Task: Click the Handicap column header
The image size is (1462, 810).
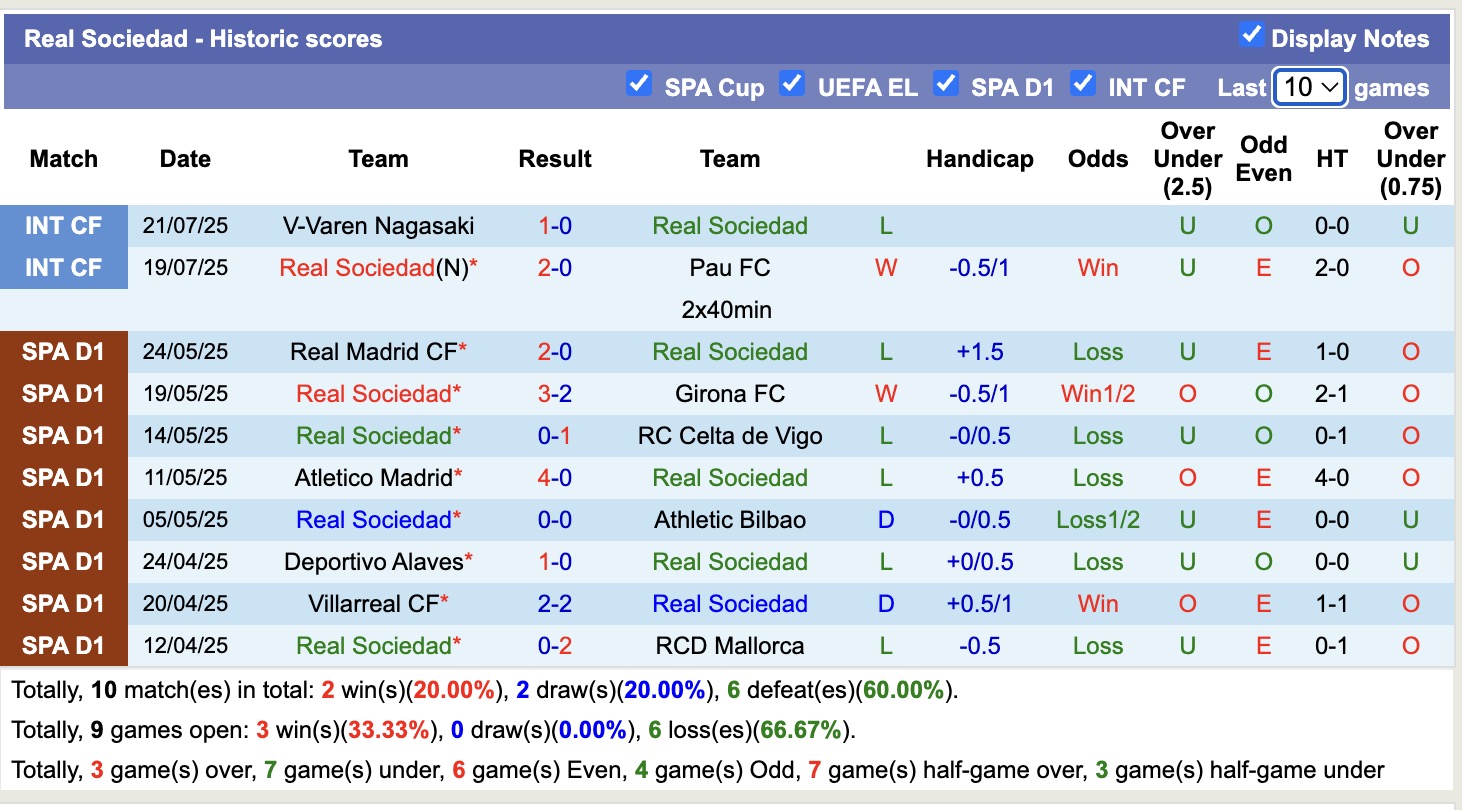Action: point(980,158)
